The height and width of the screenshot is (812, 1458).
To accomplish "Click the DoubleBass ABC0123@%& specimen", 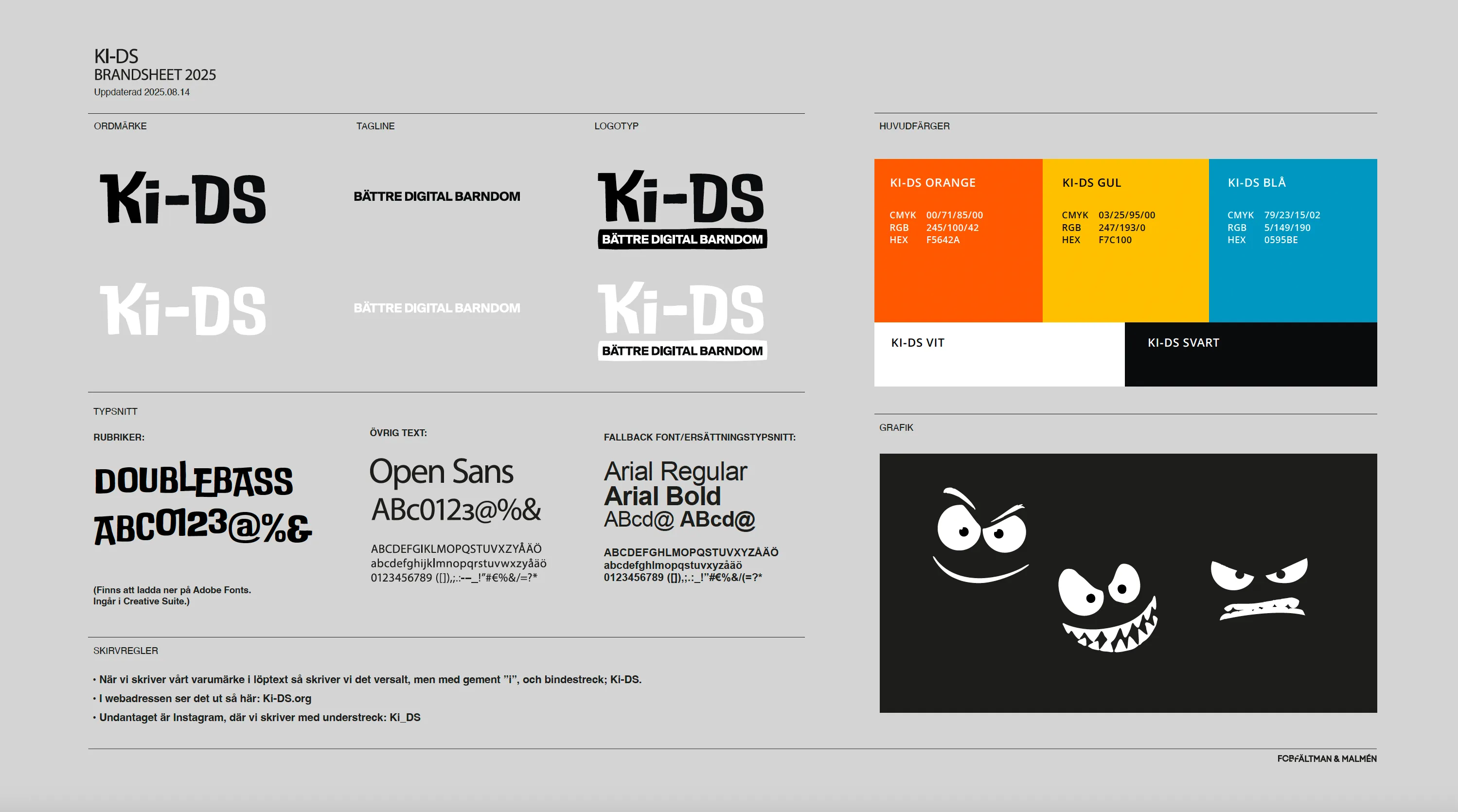I will pyautogui.click(x=203, y=526).
